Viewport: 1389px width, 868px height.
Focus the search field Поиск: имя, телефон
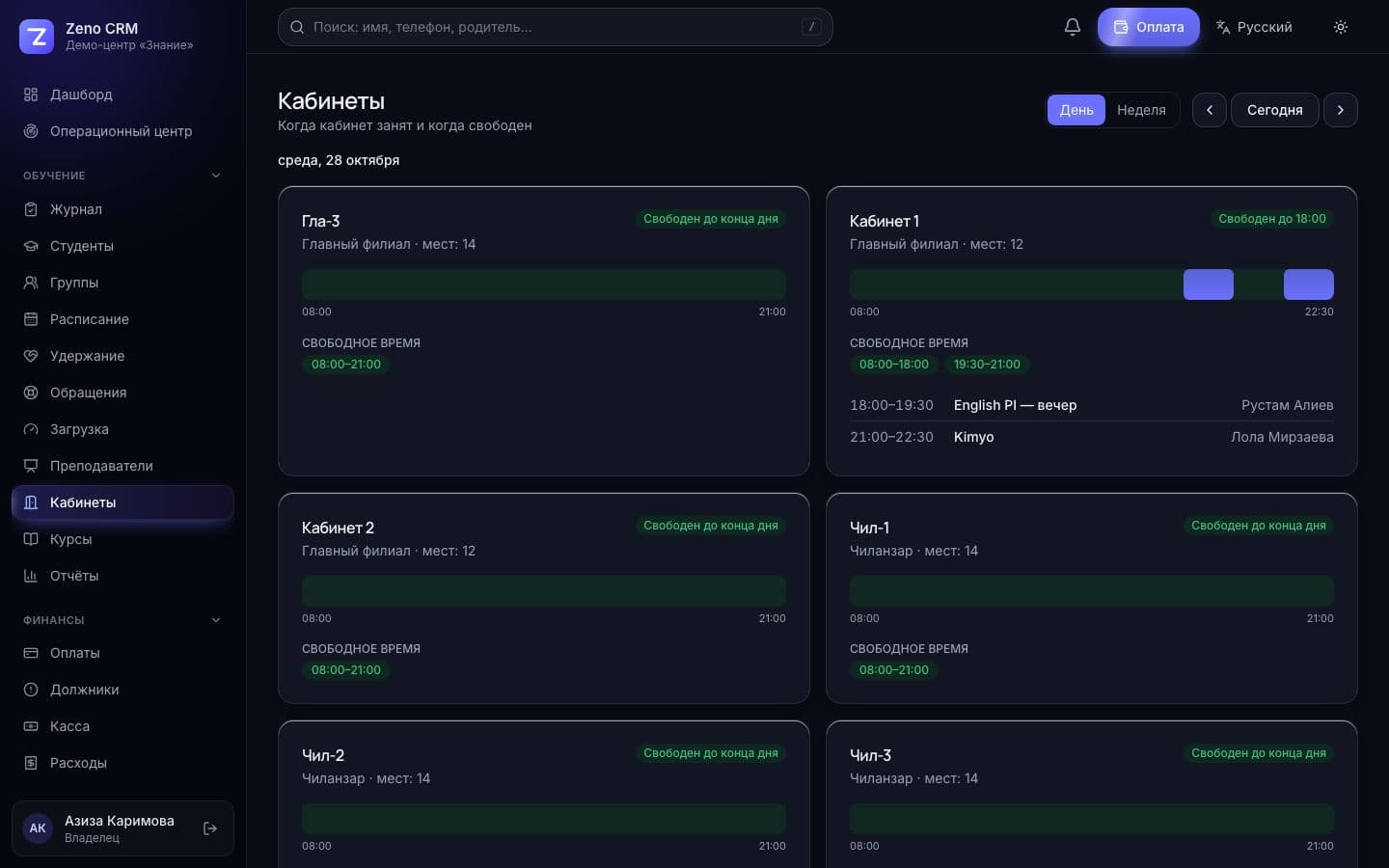(555, 27)
